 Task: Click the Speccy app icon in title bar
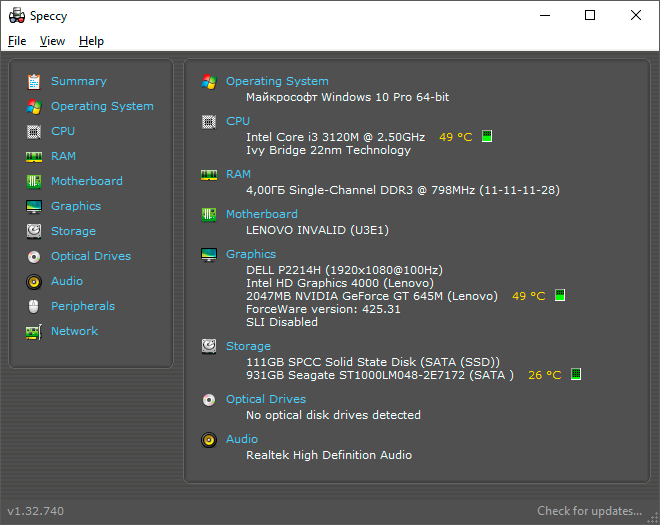(x=17, y=16)
